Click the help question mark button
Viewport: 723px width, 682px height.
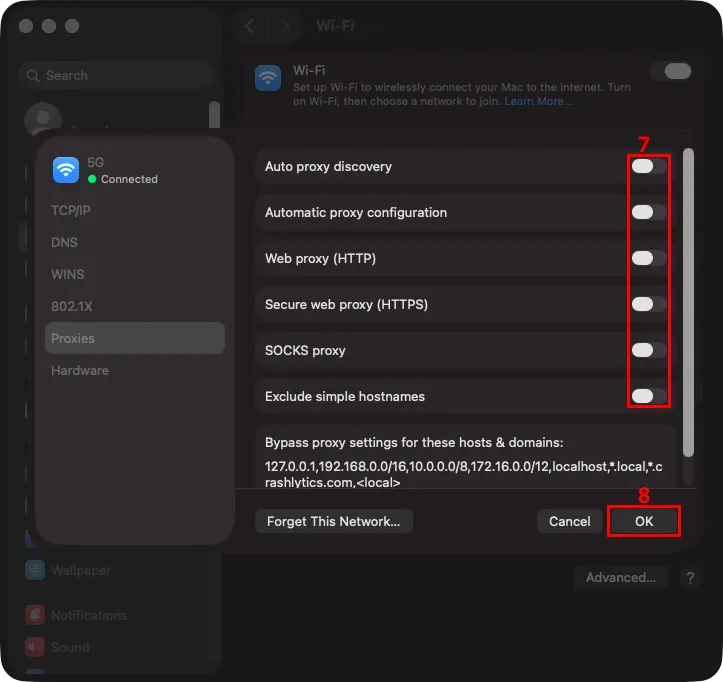(x=690, y=577)
